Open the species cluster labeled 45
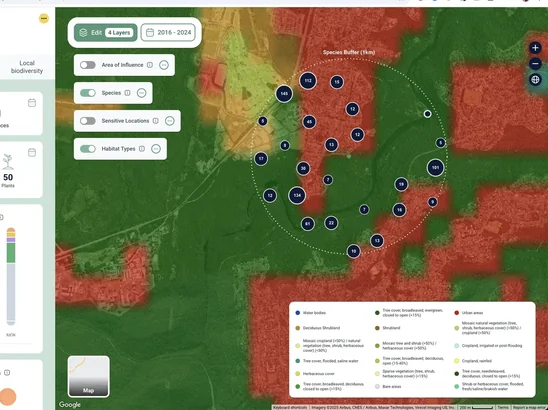 (309, 122)
